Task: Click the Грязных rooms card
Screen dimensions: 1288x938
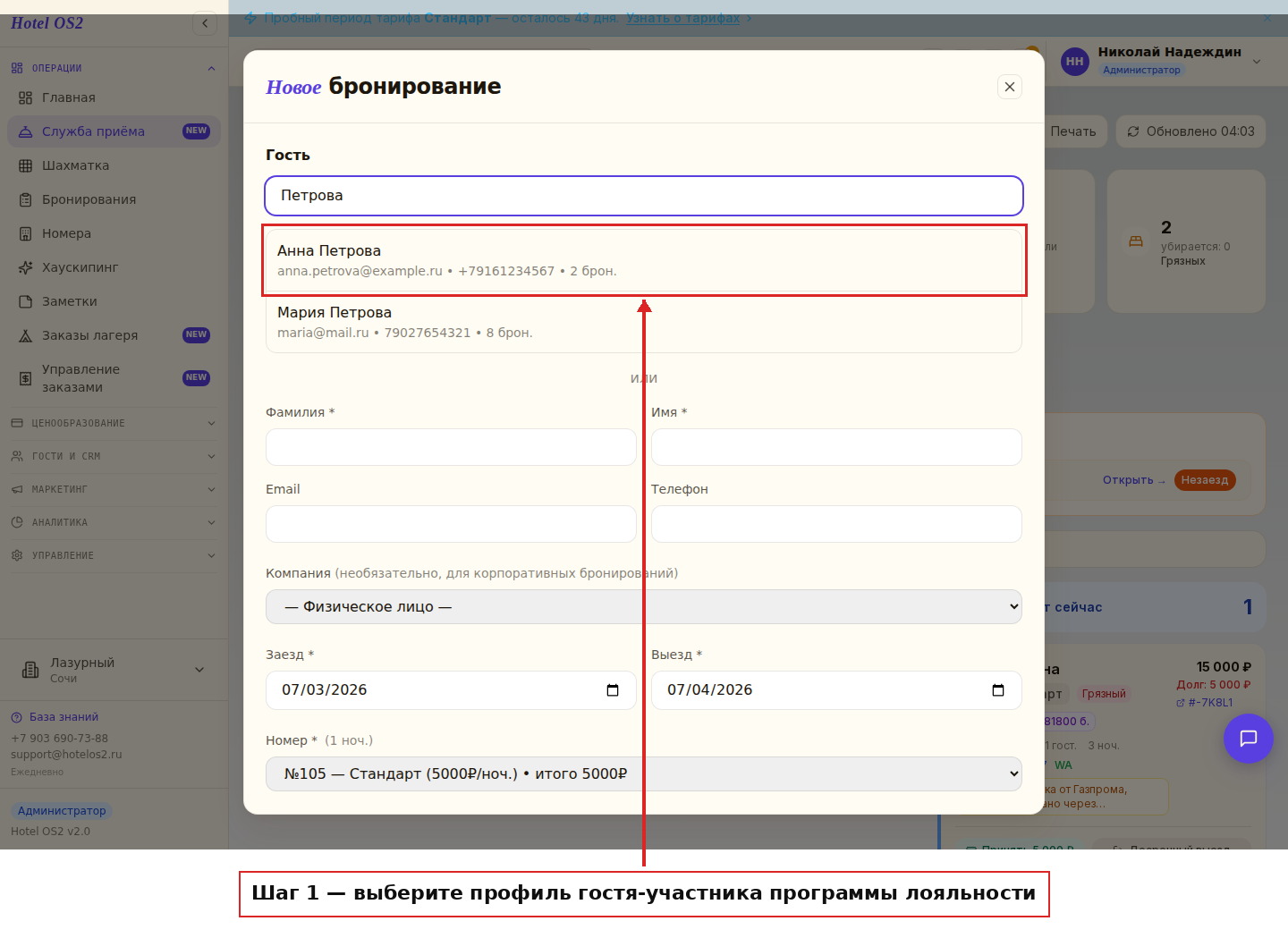Action: (1186, 241)
